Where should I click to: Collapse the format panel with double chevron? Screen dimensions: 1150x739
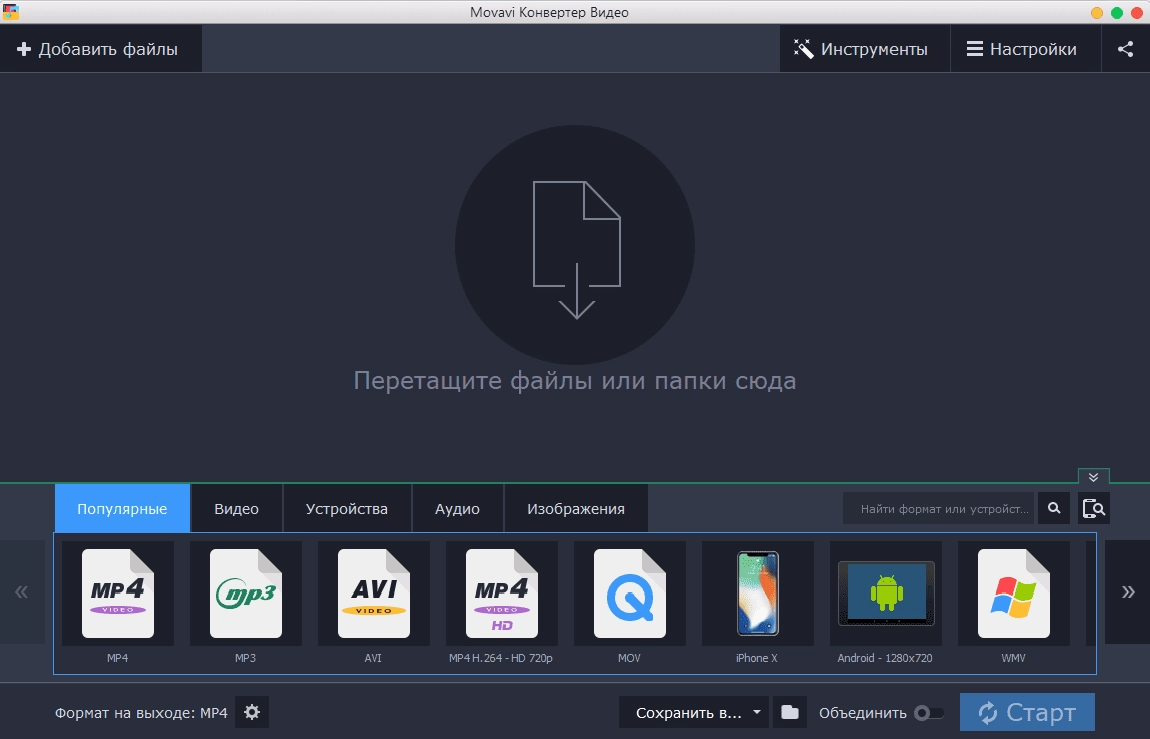(1094, 477)
